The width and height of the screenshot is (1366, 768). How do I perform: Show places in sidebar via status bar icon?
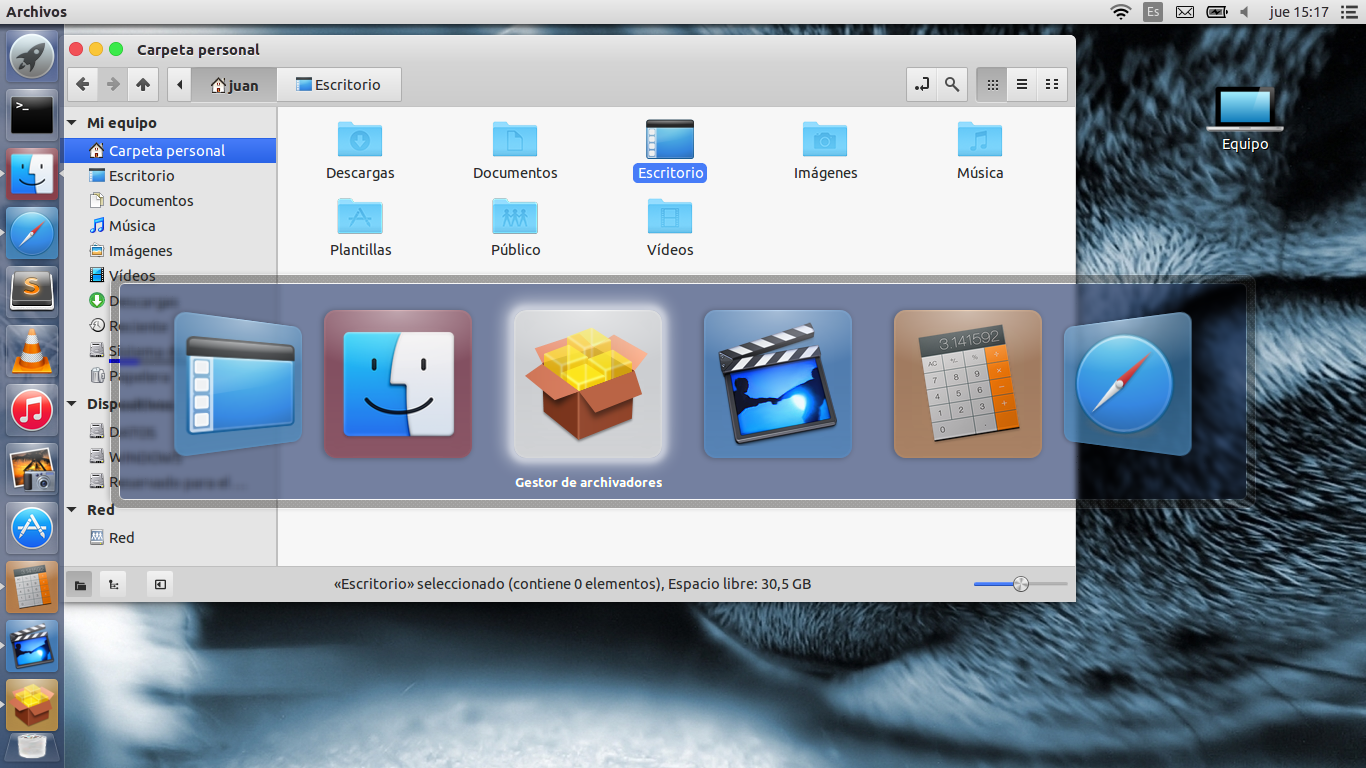click(80, 584)
